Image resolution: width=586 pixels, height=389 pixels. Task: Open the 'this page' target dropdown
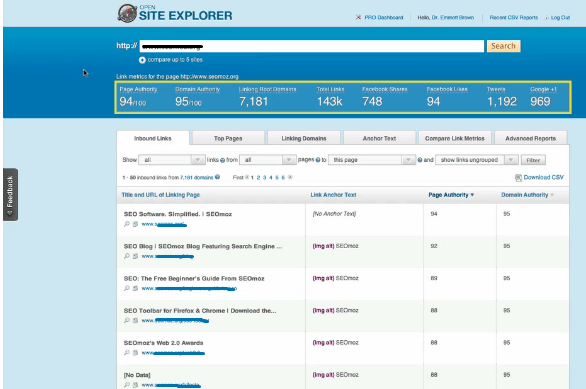(371, 160)
